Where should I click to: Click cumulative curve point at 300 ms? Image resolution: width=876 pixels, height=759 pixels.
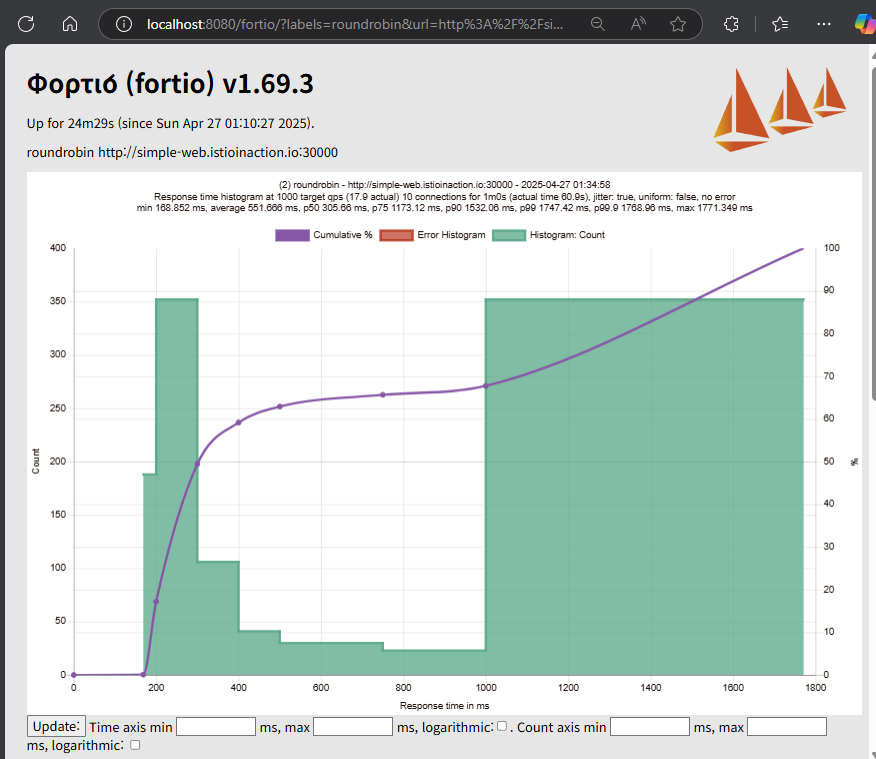point(197,464)
